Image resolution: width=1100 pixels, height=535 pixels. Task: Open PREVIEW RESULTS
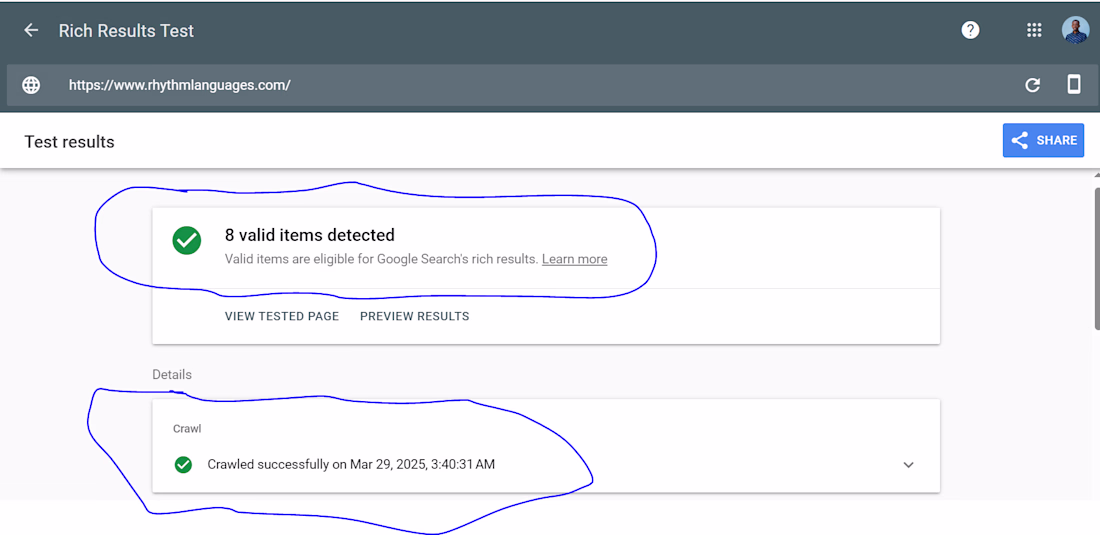tap(415, 316)
